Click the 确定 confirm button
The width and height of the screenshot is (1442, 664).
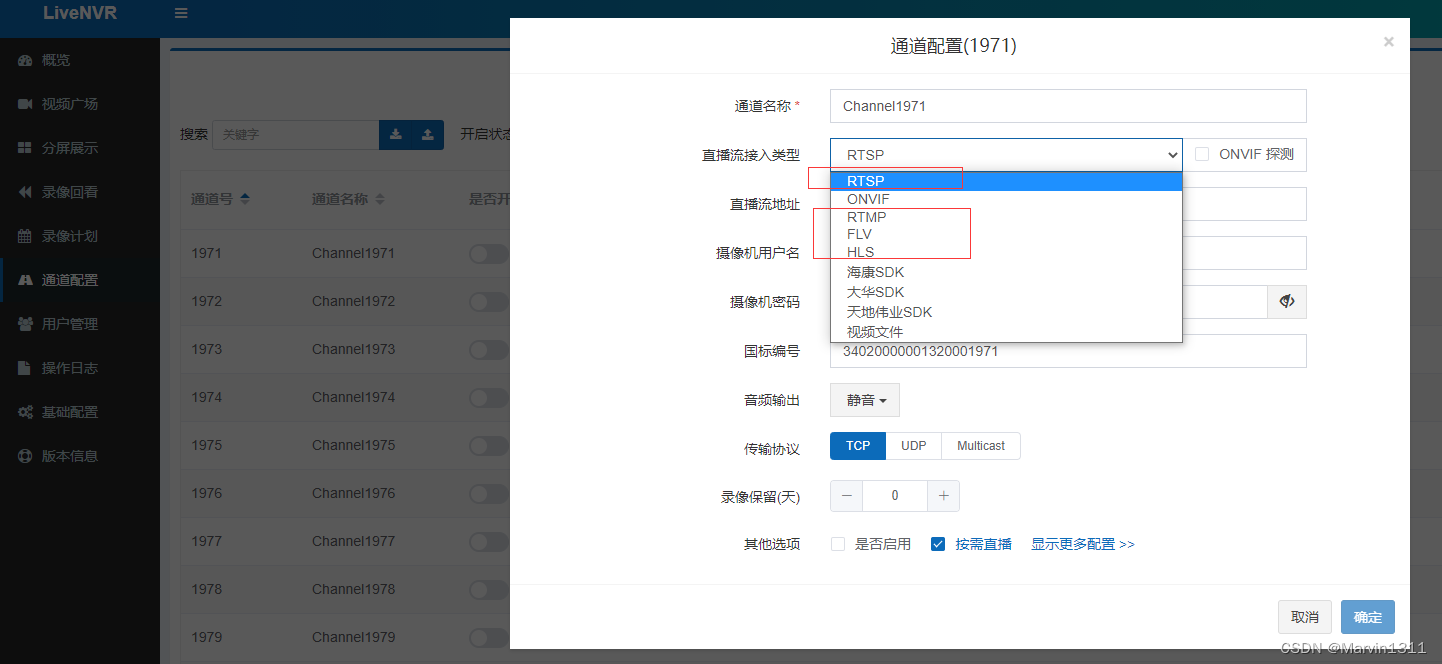point(1368,617)
